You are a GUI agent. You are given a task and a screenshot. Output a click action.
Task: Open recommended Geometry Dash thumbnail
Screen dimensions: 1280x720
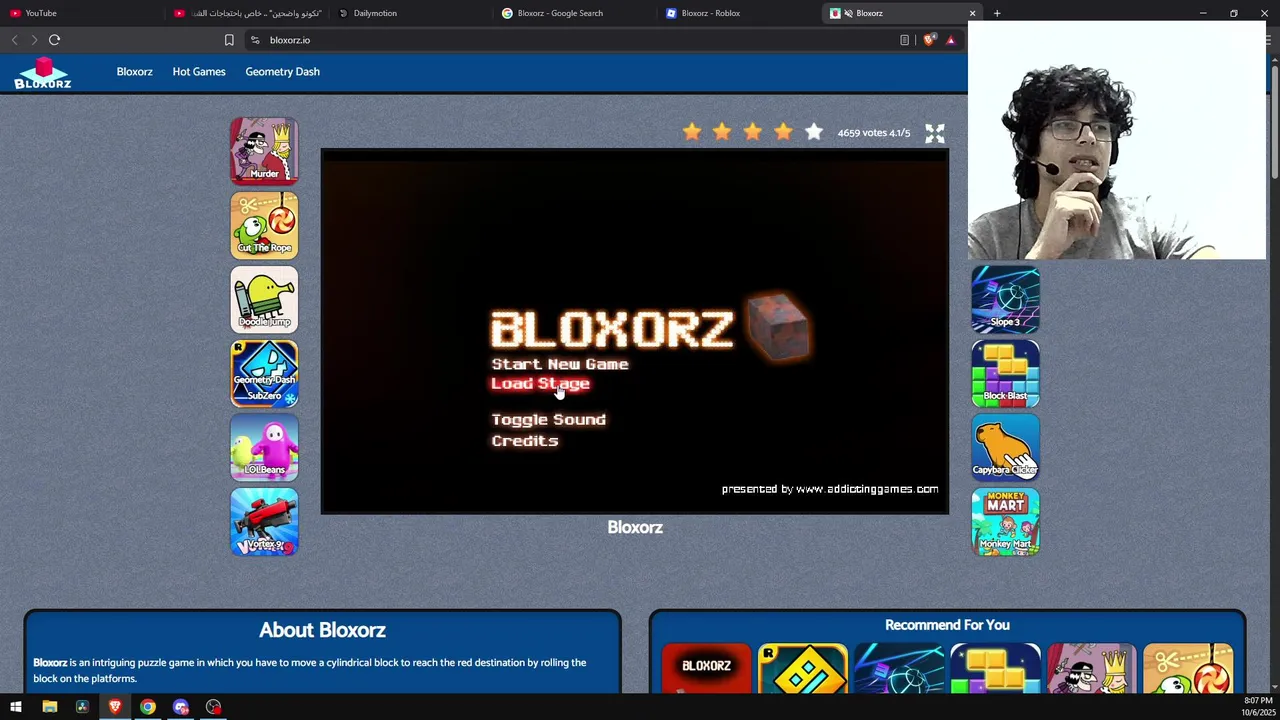click(x=803, y=668)
